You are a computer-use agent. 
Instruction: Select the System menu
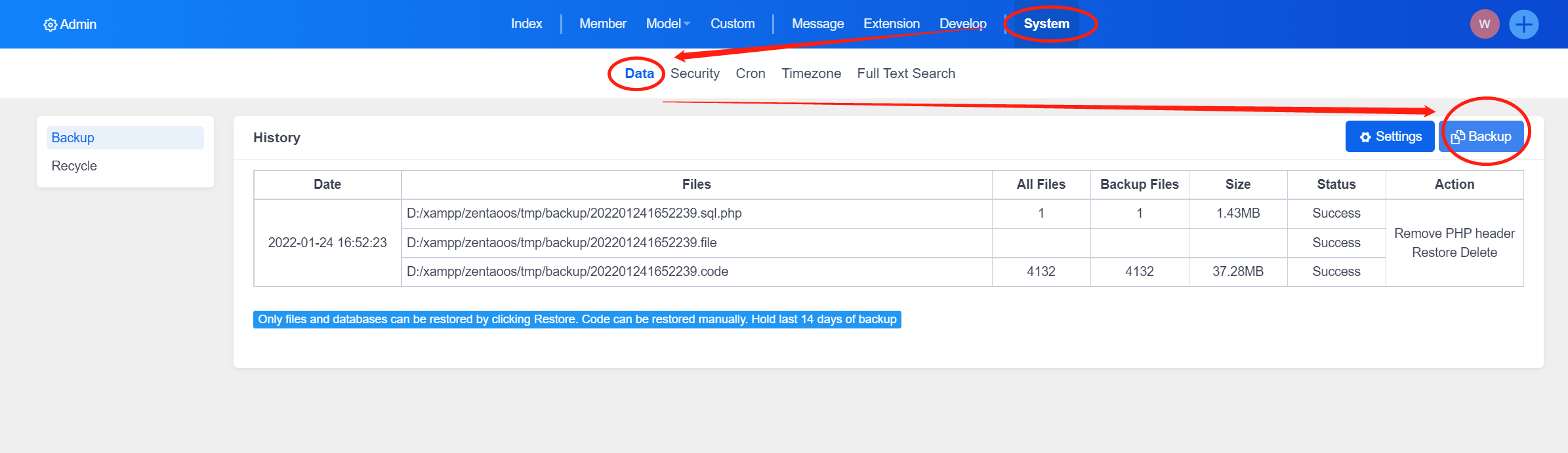(1046, 24)
